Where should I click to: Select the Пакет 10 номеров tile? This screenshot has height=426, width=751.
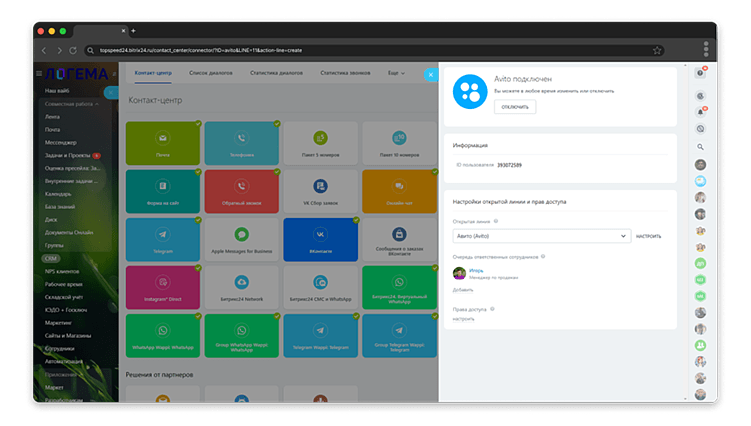coord(399,143)
